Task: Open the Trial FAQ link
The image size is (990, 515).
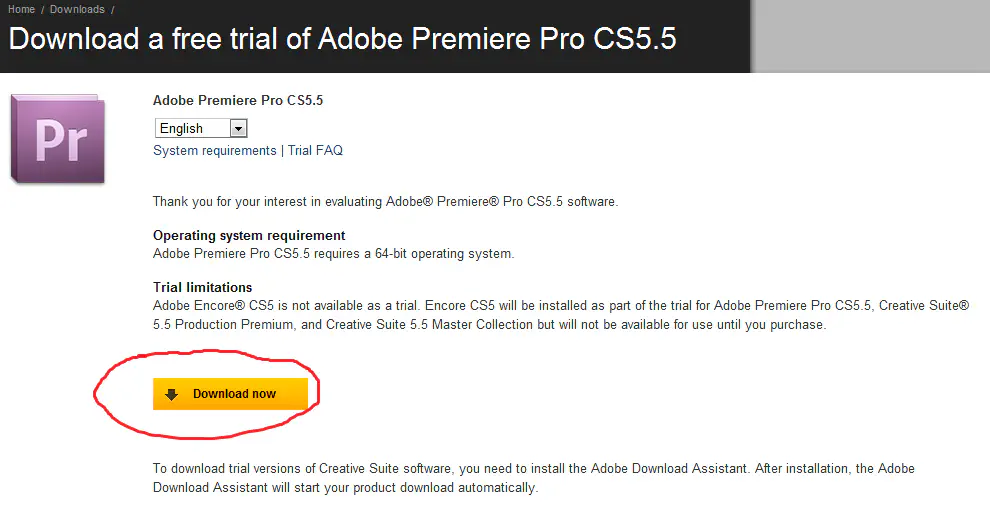Action: click(x=315, y=151)
